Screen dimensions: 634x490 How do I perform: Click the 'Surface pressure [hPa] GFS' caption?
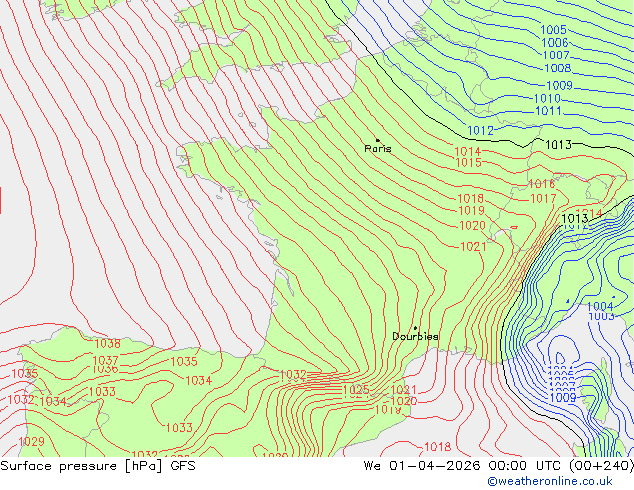point(98,466)
